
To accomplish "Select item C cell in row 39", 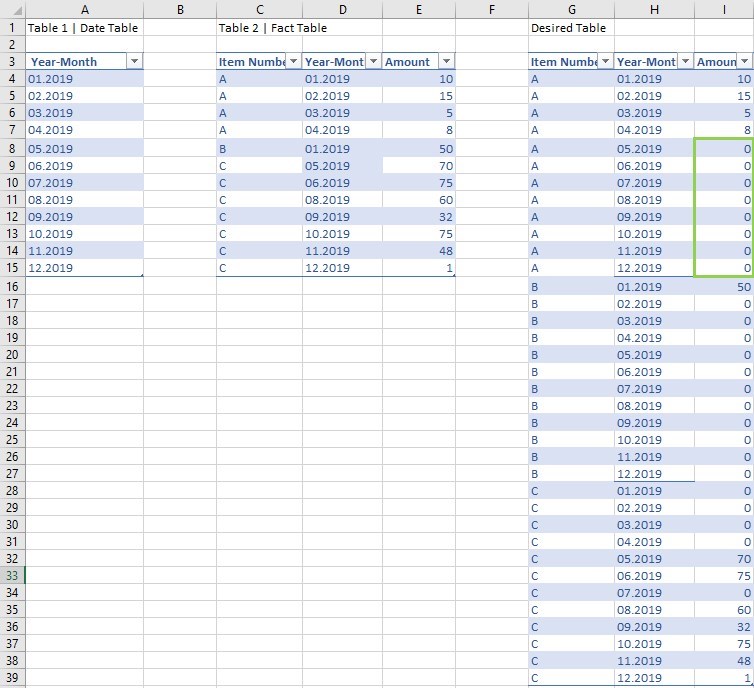I will click(x=571, y=677).
